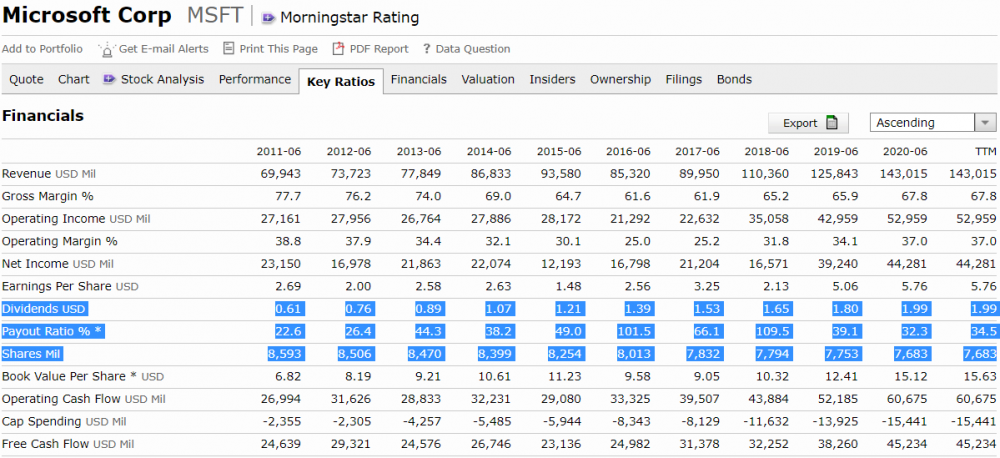Click the Morningstar Rating premium icon
Viewport: 1000px width, 458px height.
268,18
